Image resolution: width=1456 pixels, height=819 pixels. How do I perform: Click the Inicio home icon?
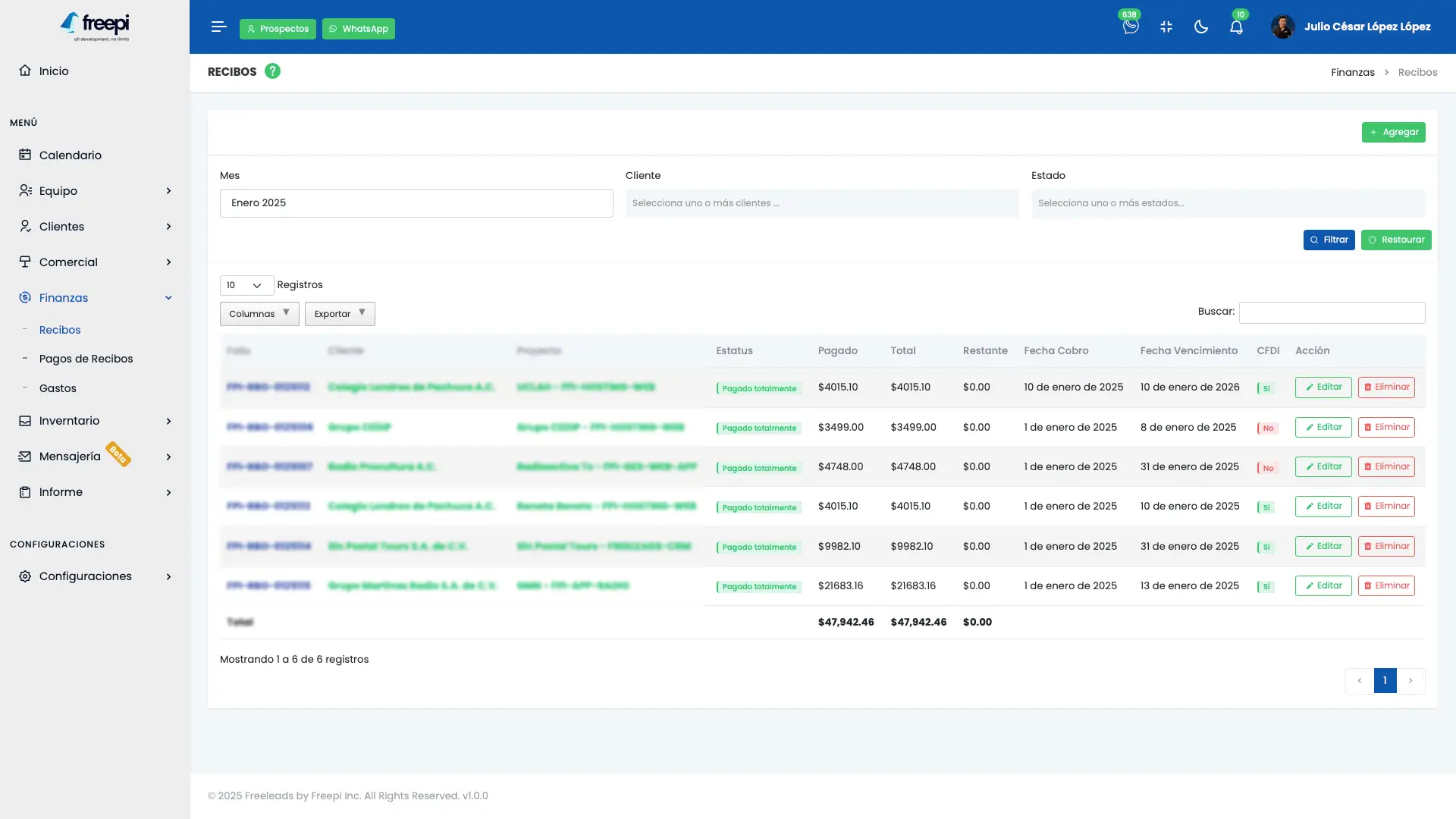click(x=25, y=71)
